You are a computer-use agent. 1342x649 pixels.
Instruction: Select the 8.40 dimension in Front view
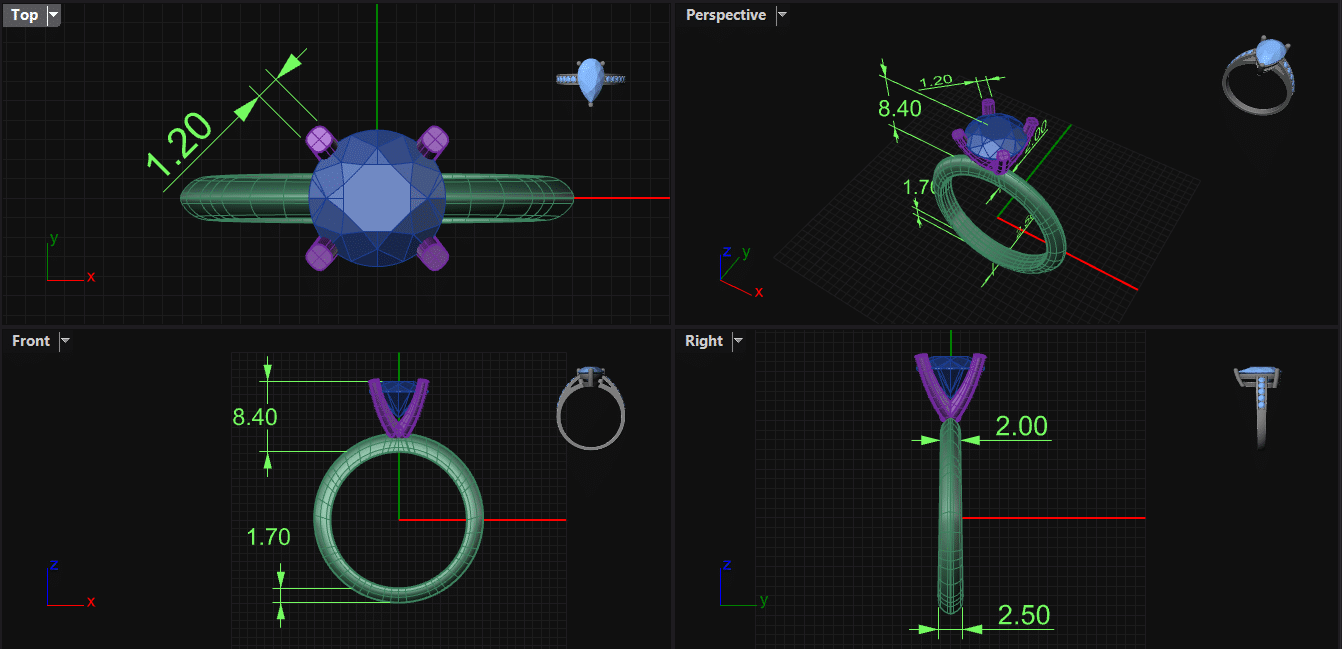coord(254,416)
